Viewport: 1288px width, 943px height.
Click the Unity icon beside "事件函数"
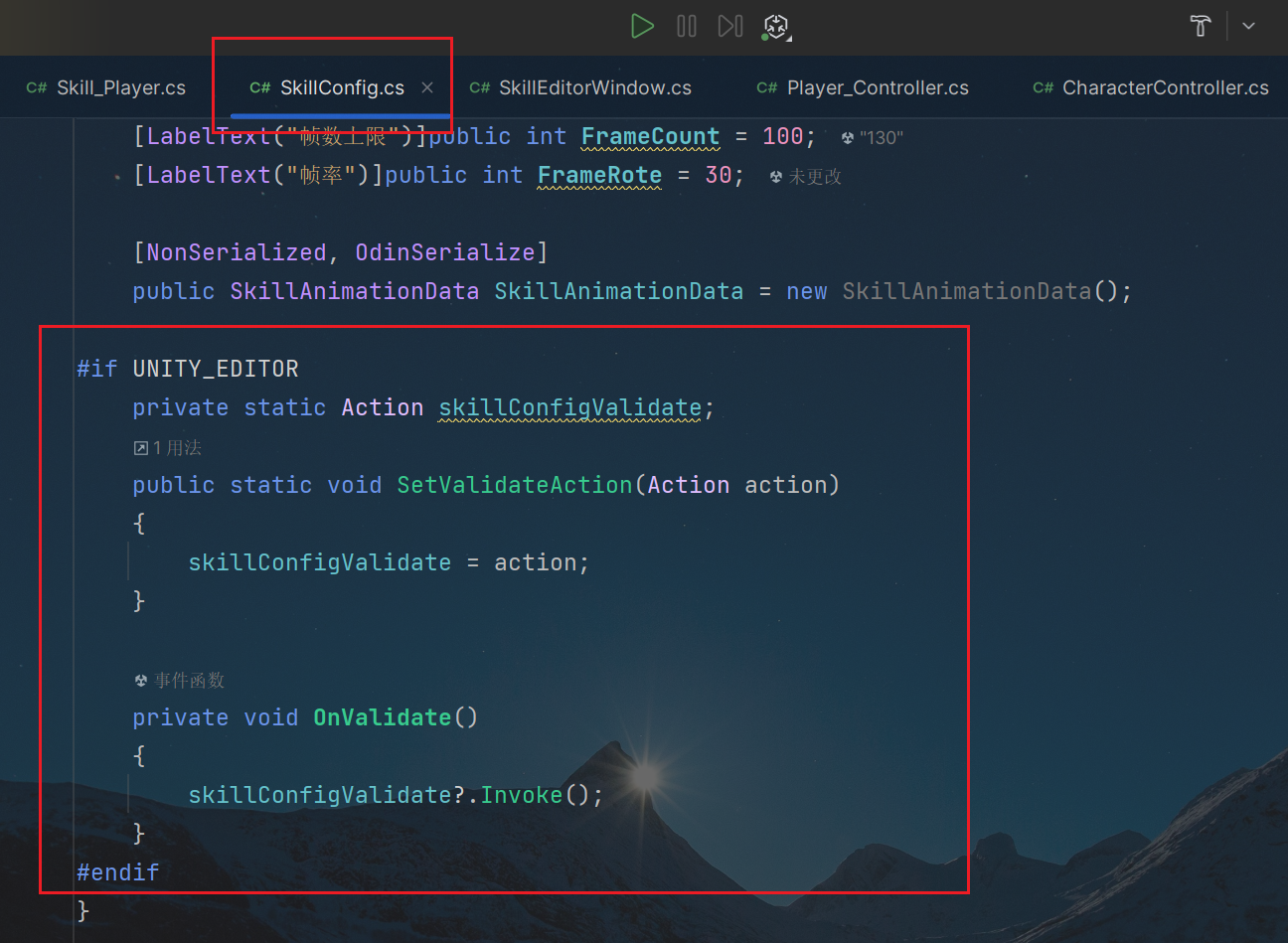pos(141,681)
